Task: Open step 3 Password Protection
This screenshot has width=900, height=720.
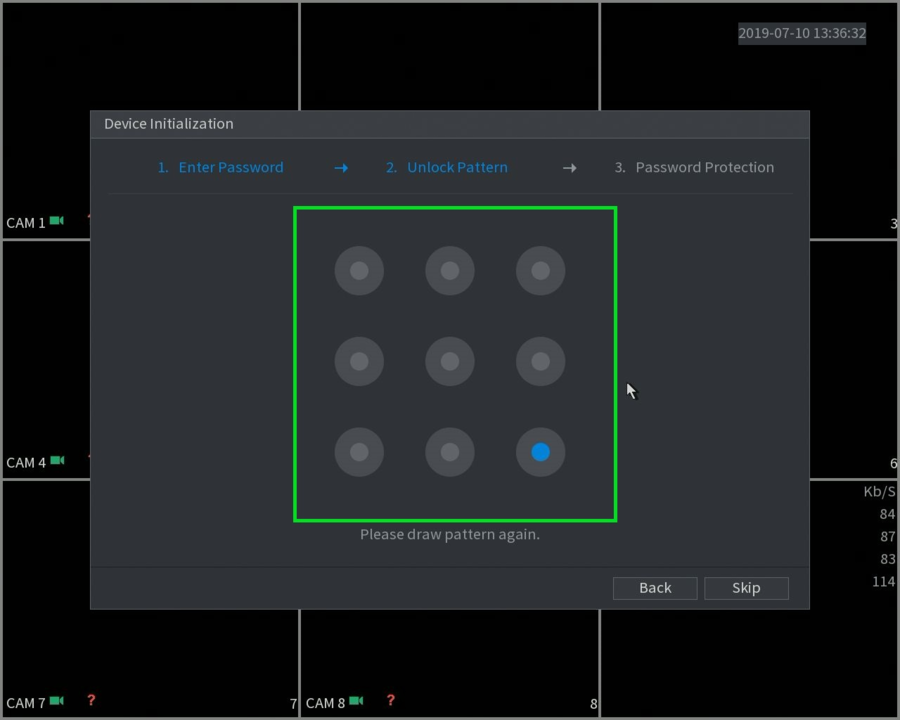Action: pyautogui.click(x=694, y=168)
